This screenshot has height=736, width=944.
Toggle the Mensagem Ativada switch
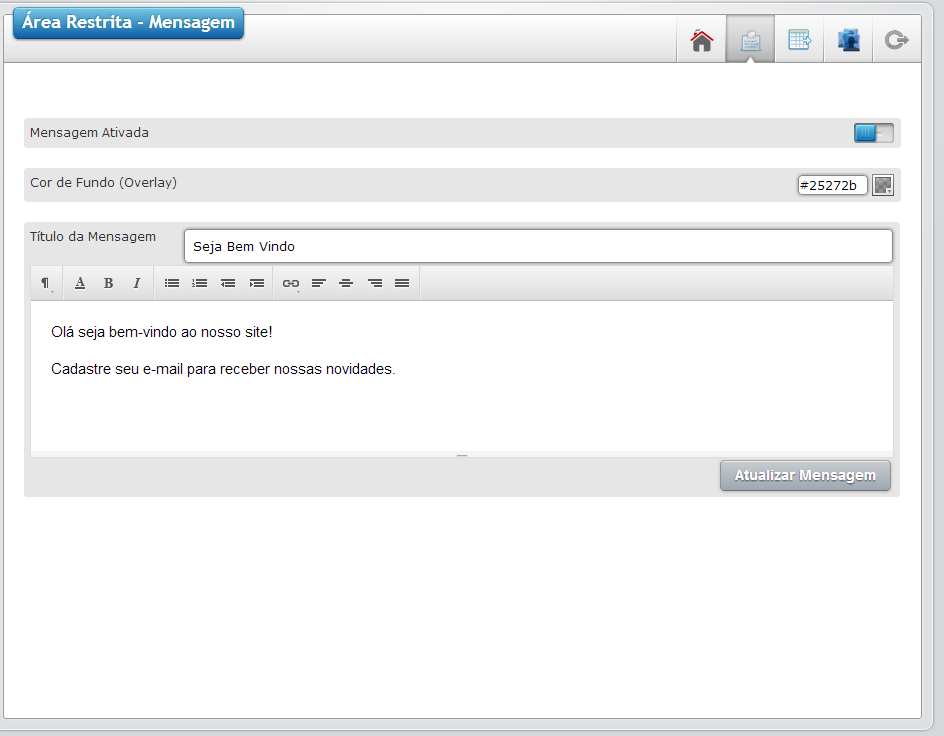point(873,133)
